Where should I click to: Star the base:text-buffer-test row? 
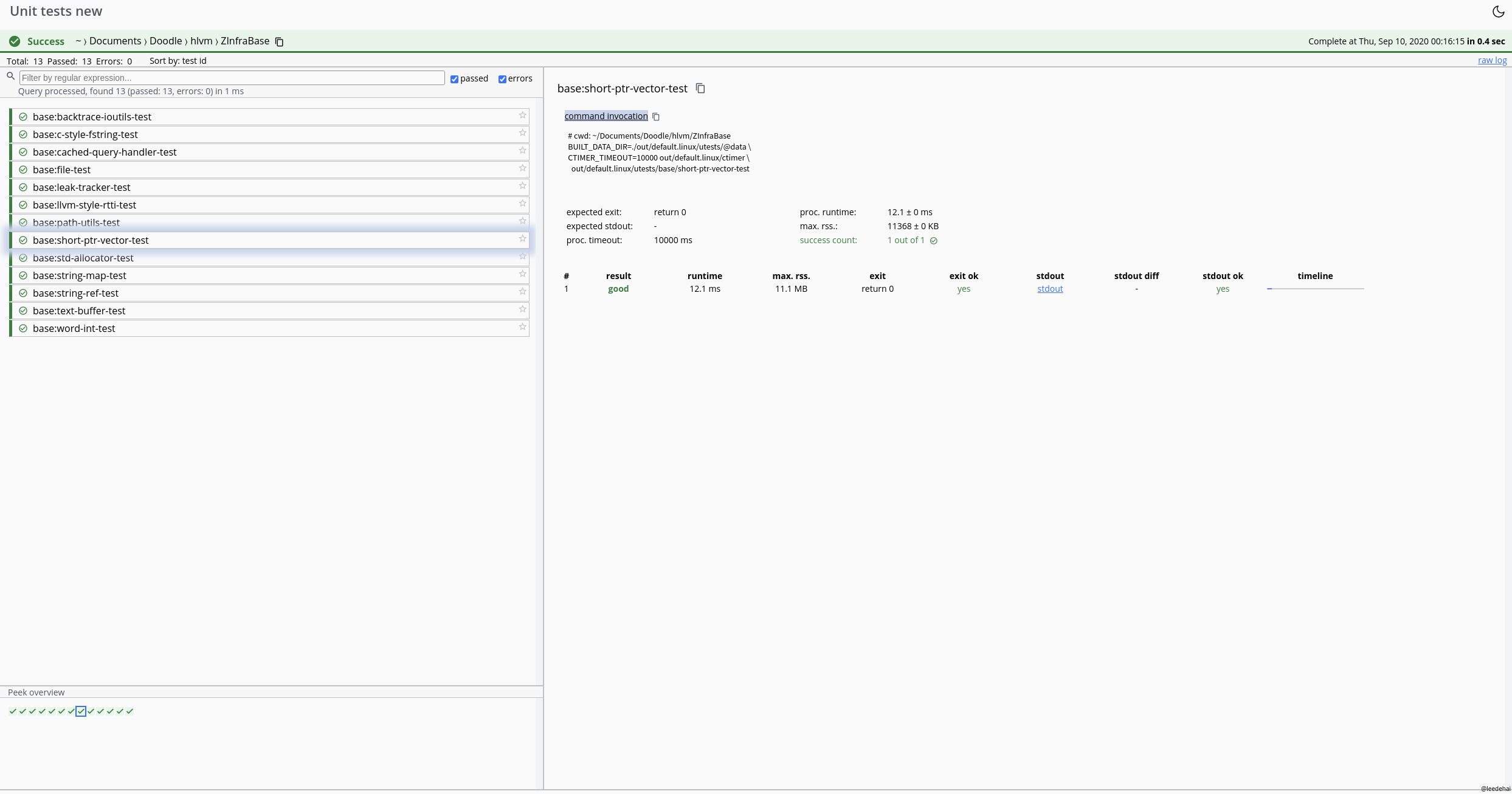[x=522, y=309]
